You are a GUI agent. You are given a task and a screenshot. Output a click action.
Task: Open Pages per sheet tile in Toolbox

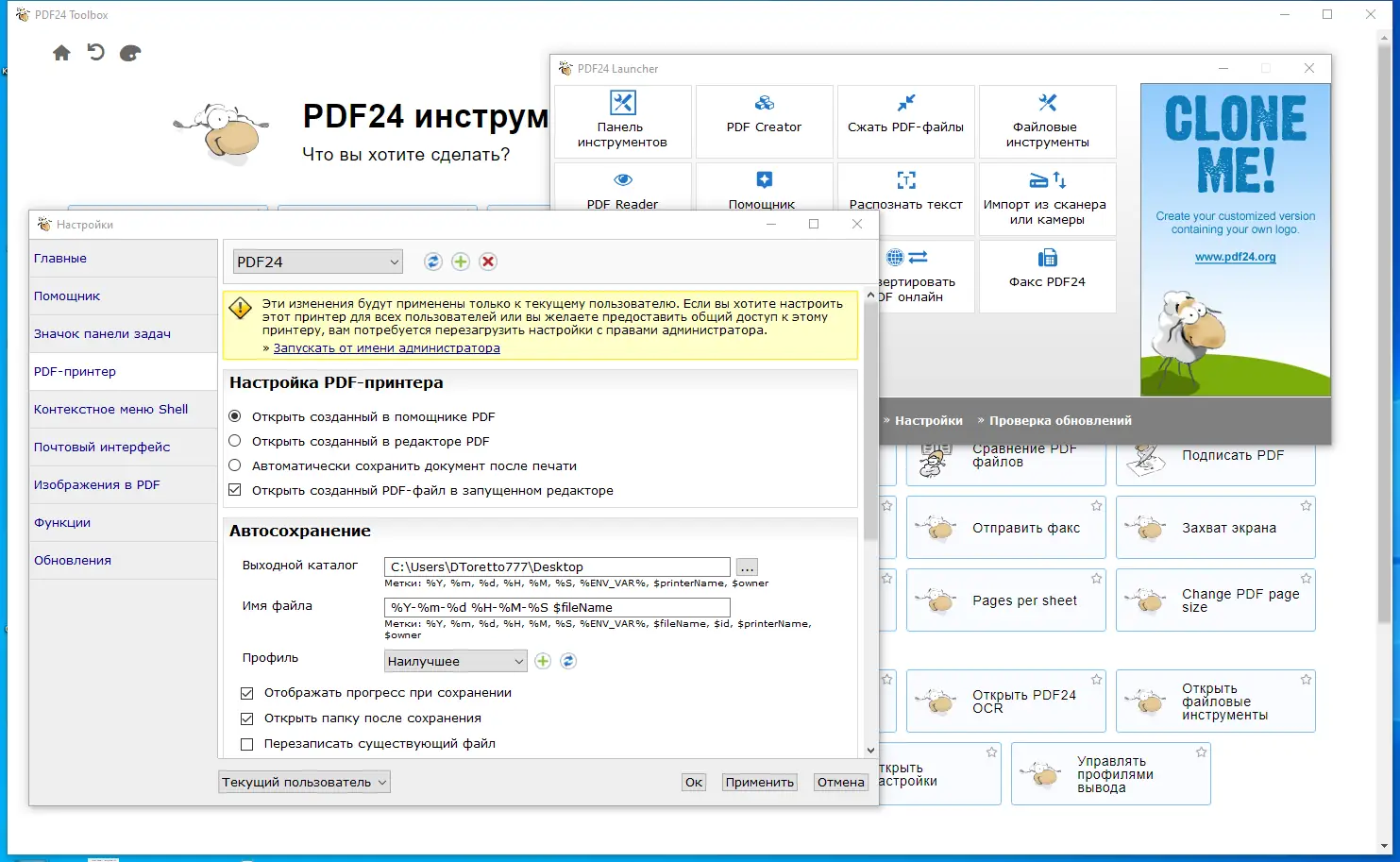coord(1006,600)
